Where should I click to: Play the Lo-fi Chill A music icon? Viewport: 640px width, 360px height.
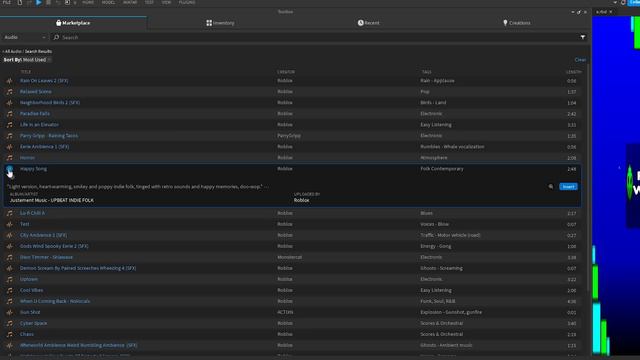point(9,213)
